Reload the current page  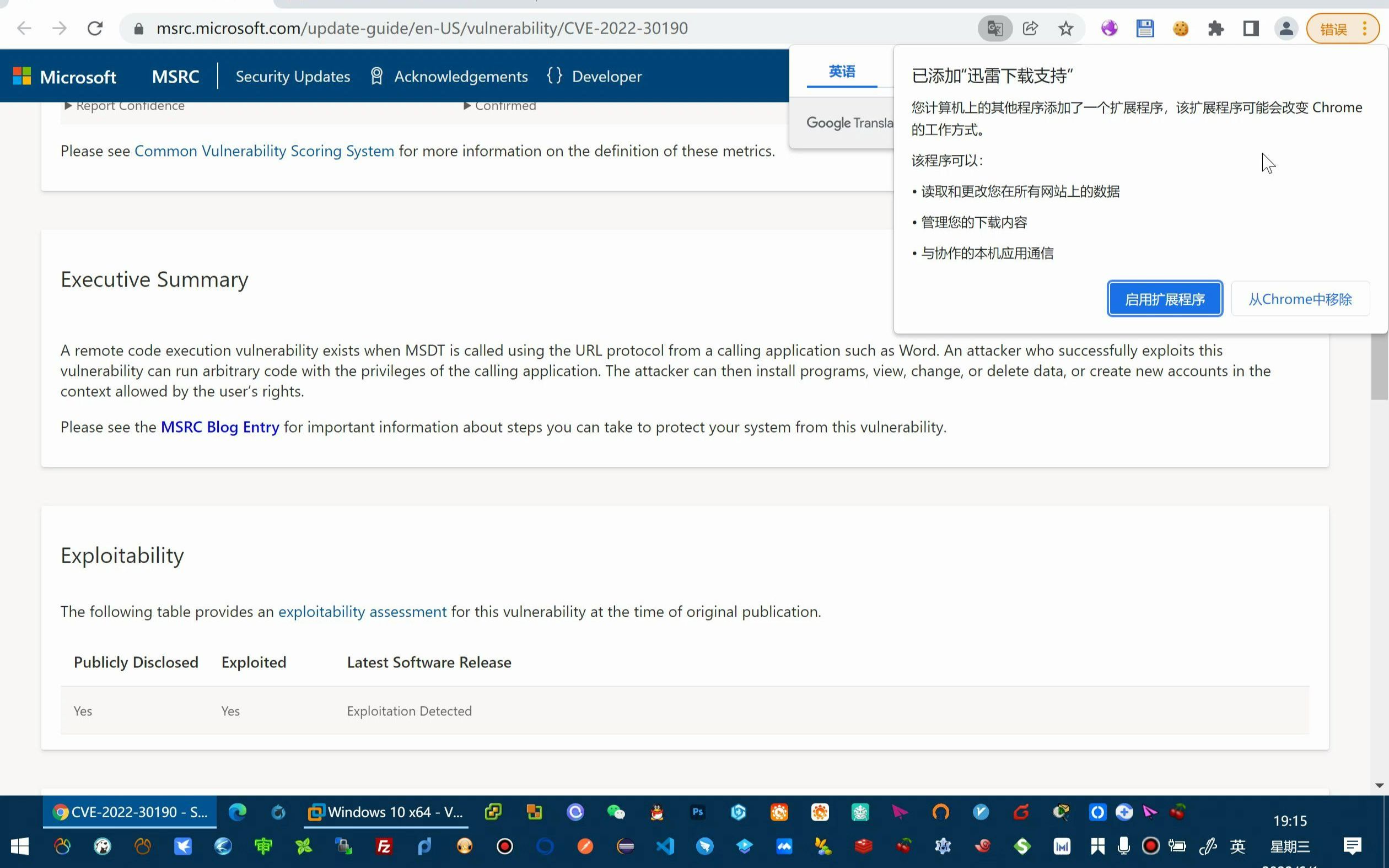[x=95, y=28]
